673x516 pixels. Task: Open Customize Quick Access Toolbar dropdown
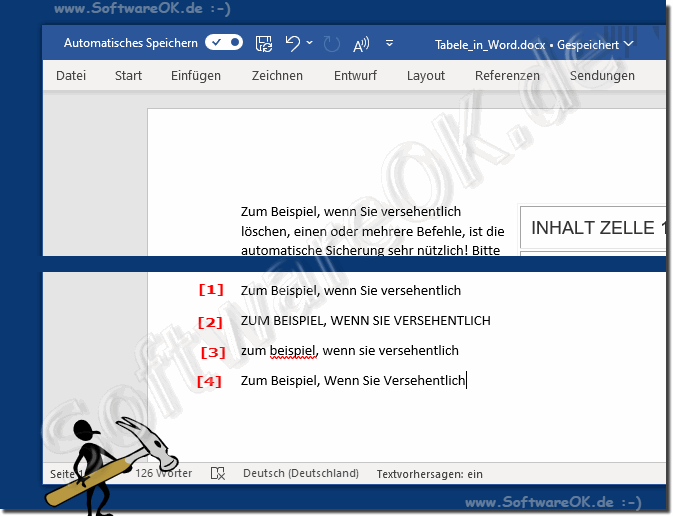[389, 43]
